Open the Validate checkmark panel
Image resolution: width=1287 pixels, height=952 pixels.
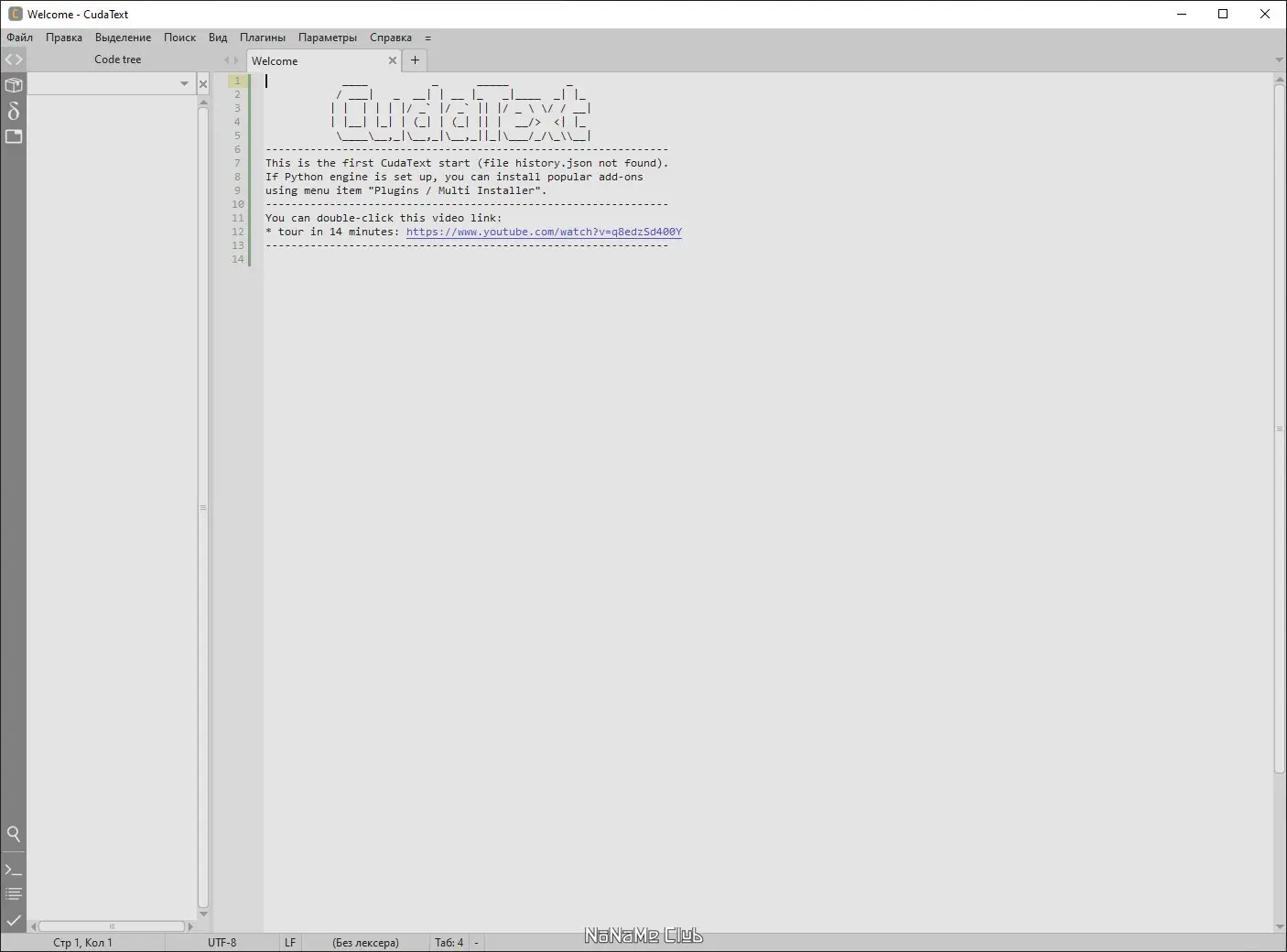pos(14,920)
